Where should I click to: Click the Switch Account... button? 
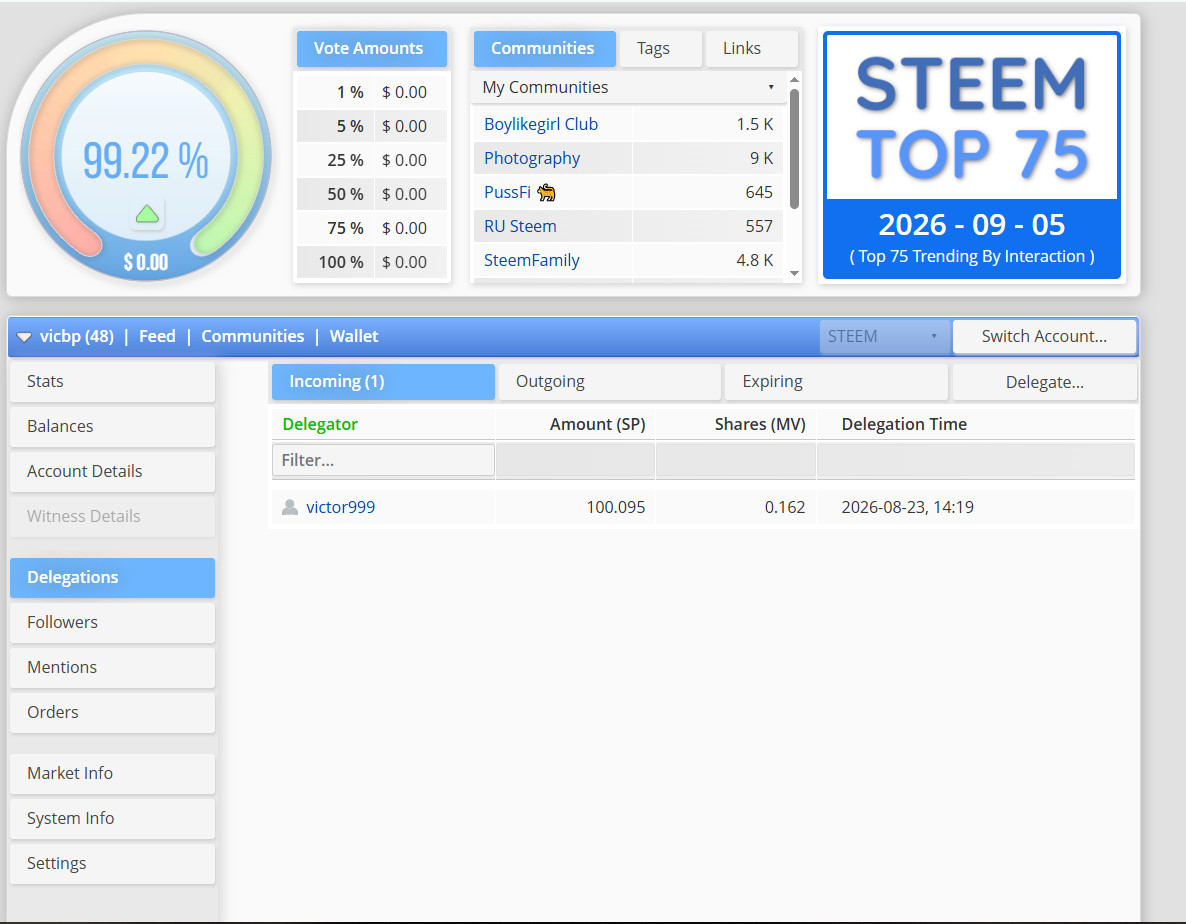[1045, 336]
